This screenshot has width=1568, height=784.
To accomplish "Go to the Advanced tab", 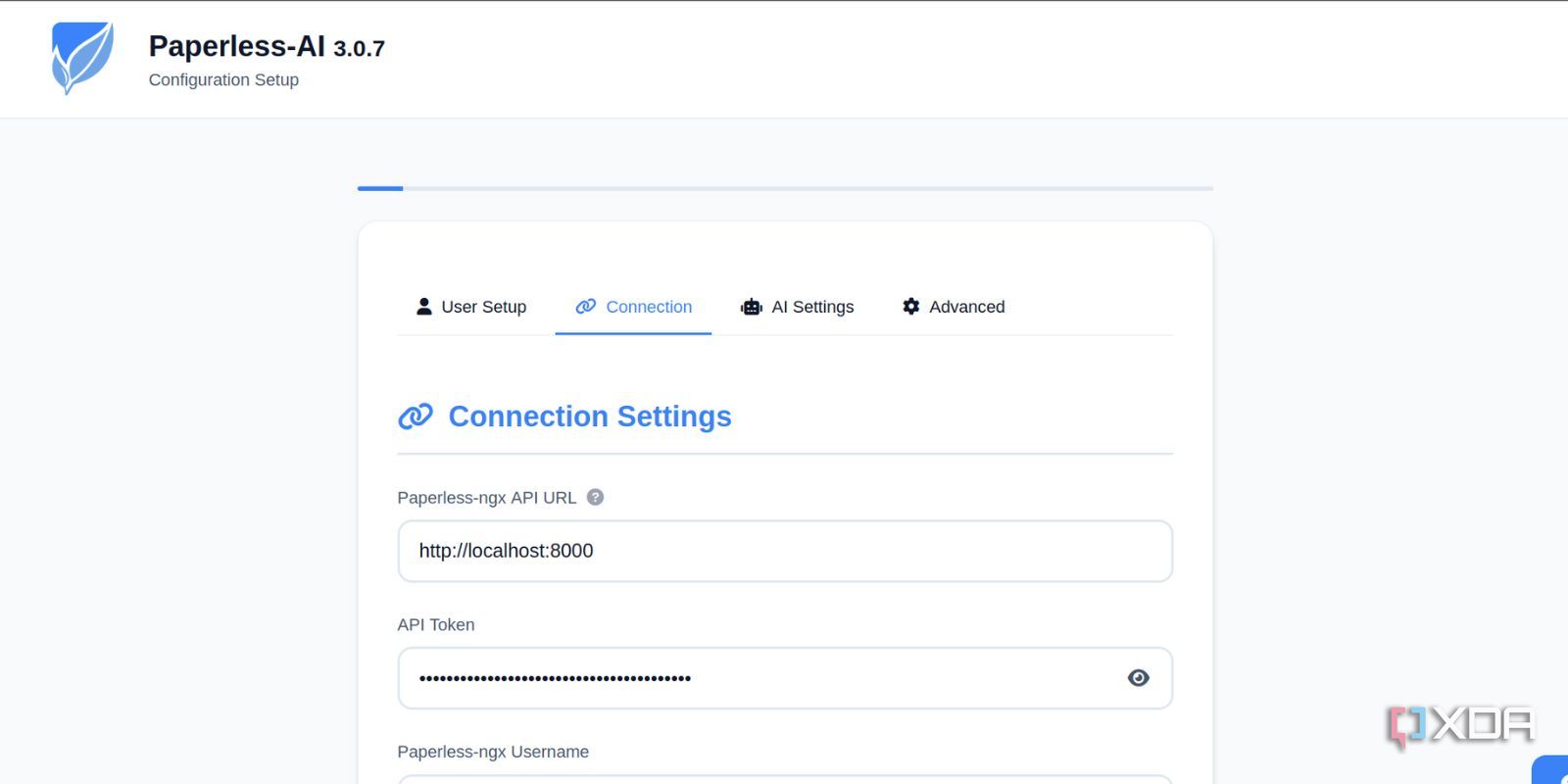I will (966, 307).
